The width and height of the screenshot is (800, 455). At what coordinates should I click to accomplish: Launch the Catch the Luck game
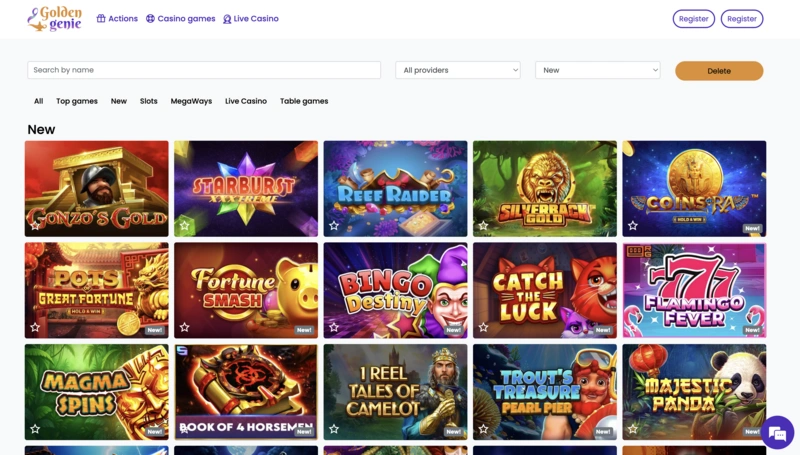pos(545,290)
